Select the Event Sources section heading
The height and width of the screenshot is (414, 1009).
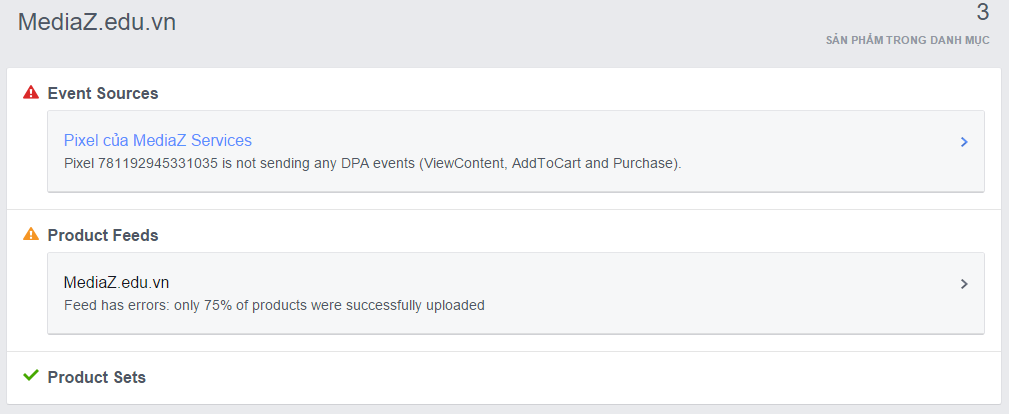coord(103,93)
